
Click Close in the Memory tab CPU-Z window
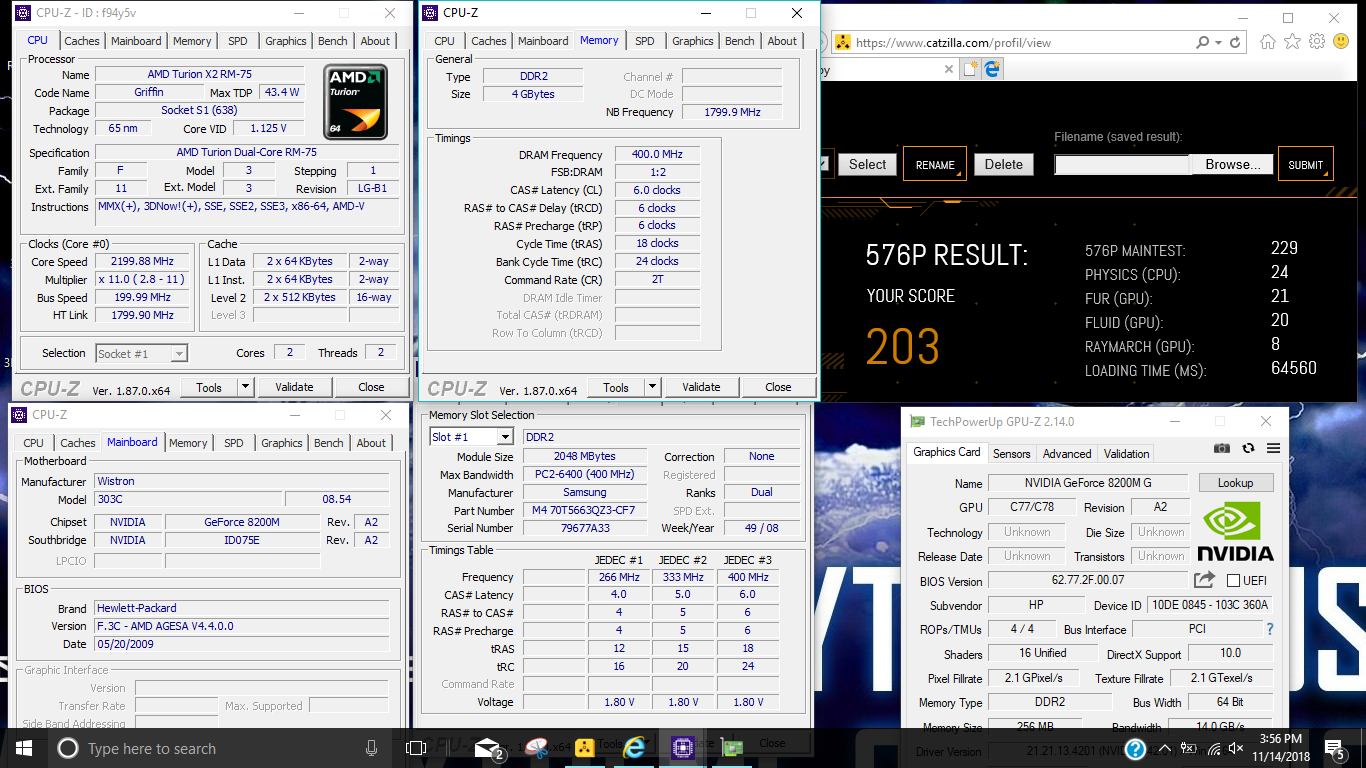click(778, 387)
